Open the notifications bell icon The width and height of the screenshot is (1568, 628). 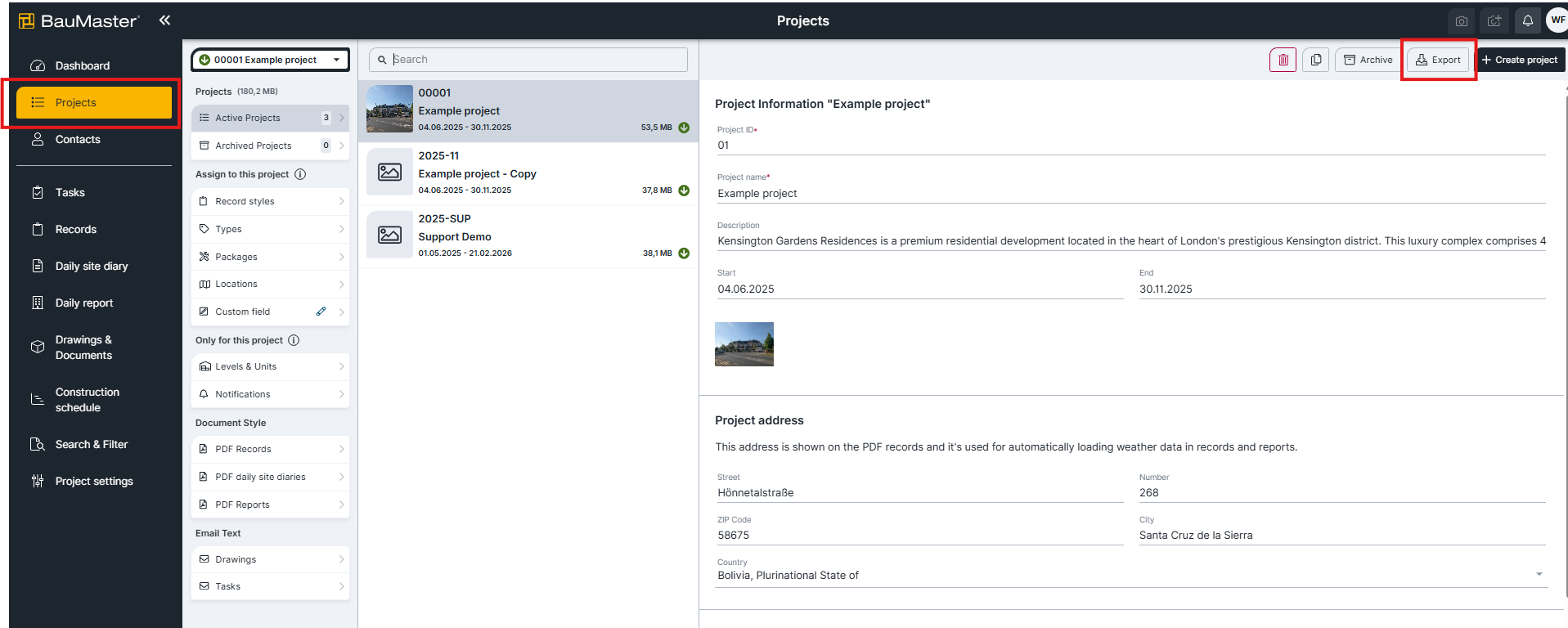(1527, 20)
